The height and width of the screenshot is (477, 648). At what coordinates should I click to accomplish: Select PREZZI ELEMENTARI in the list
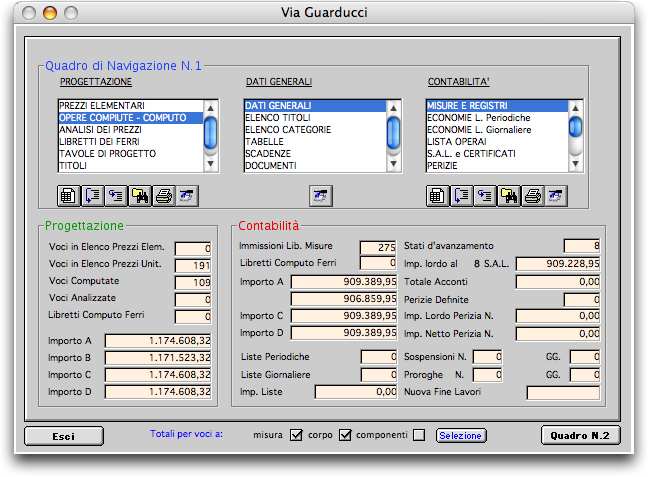pyautogui.click(x=131, y=106)
